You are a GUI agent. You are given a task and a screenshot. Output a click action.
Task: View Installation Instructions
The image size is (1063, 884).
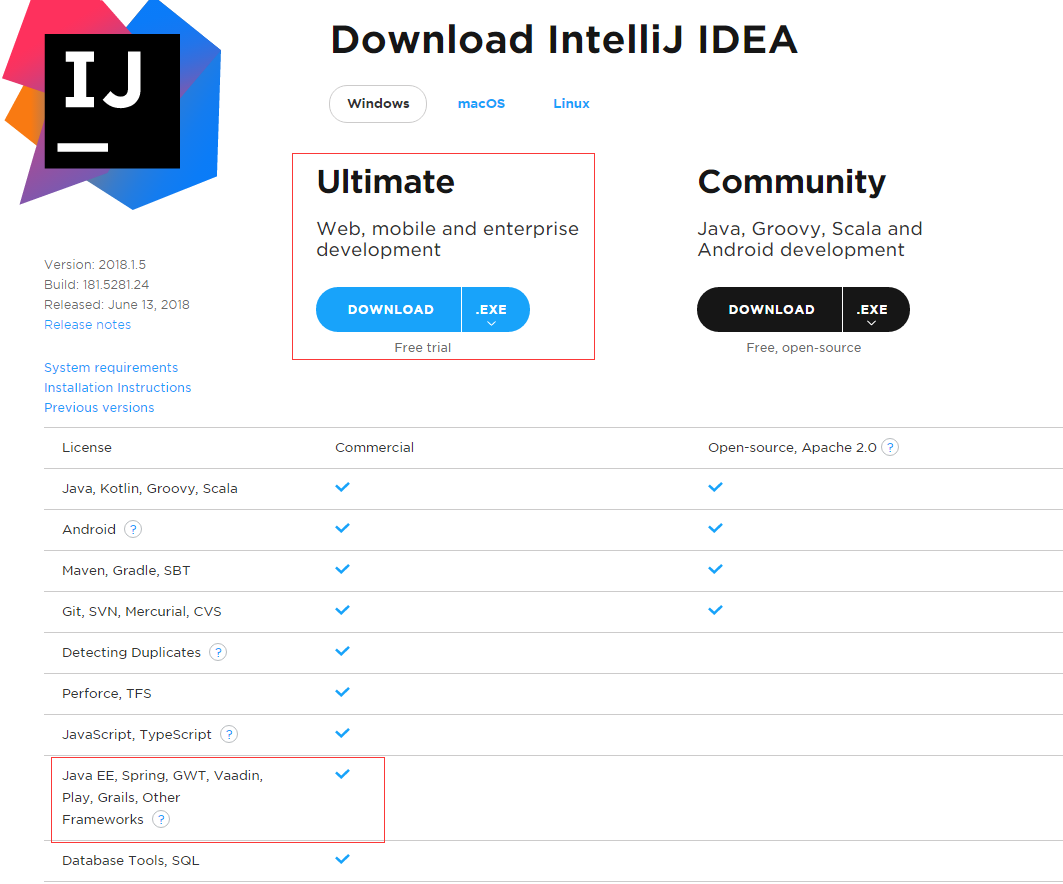click(117, 388)
